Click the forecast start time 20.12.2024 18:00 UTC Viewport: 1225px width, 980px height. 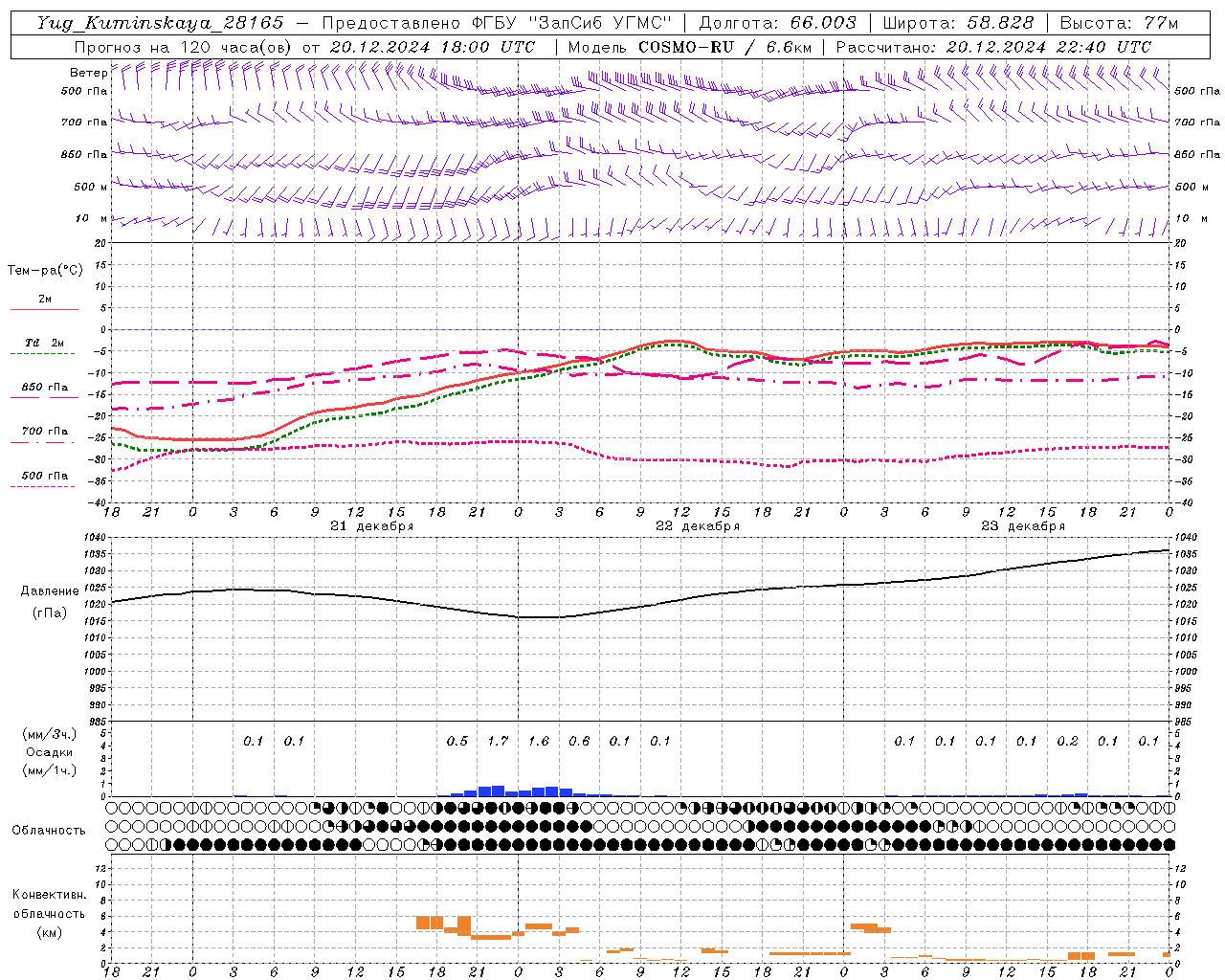pyautogui.click(x=433, y=47)
